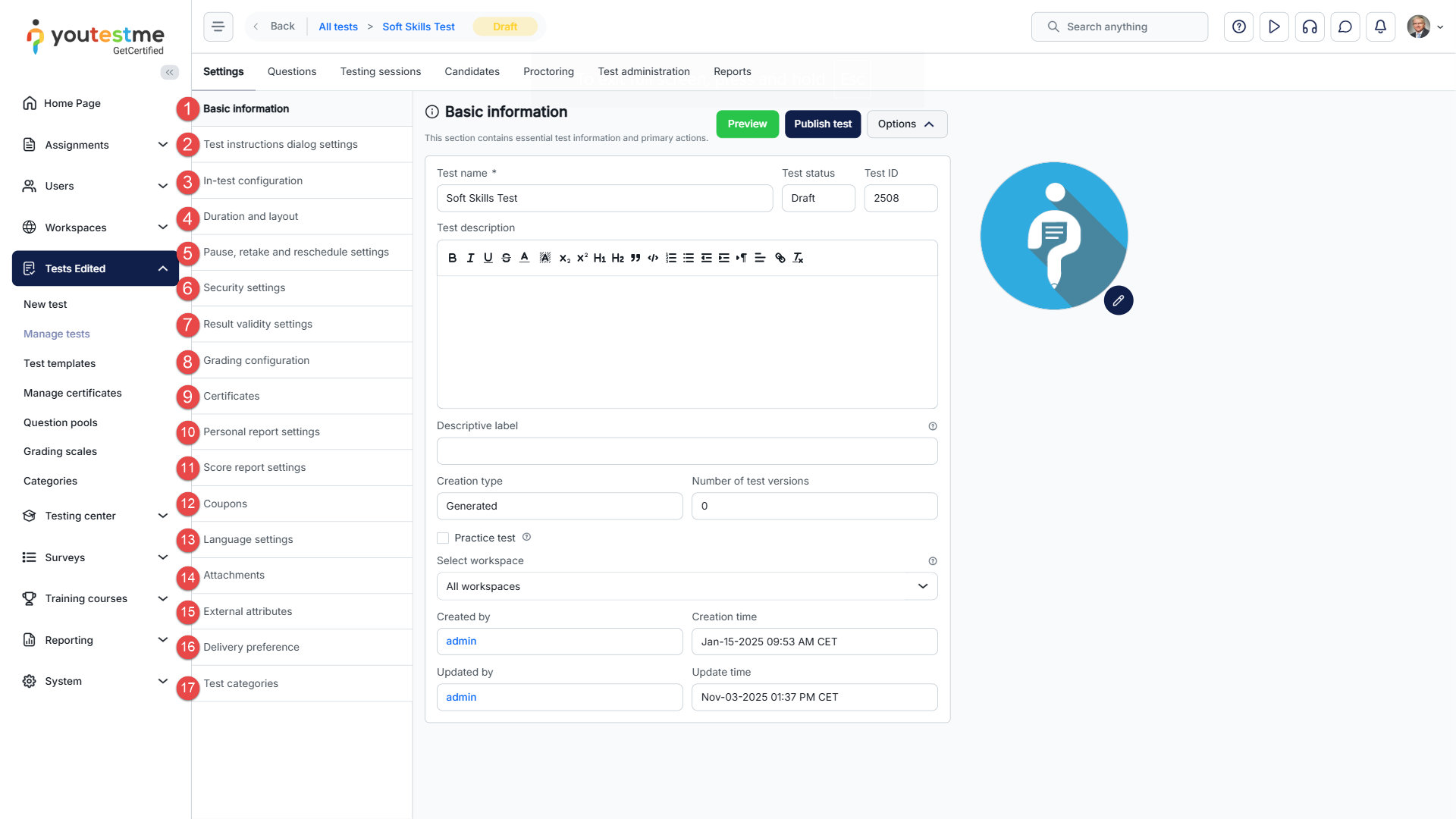Open the Proctoring tab
This screenshot has width=1456, height=819.
pyautogui.click(x=548, y=71)
